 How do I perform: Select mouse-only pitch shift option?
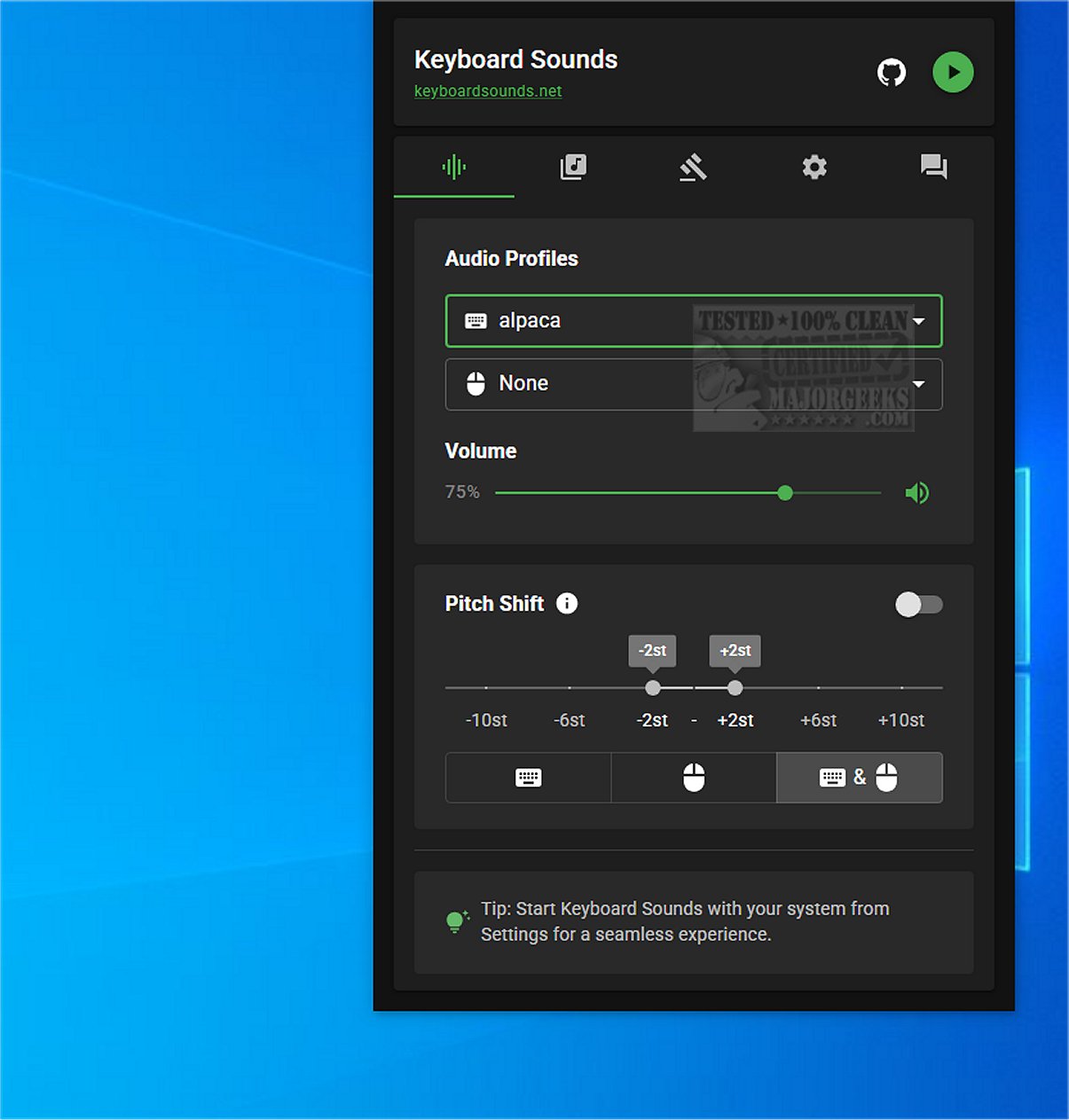pyautogui.click(x=694, y=778)
